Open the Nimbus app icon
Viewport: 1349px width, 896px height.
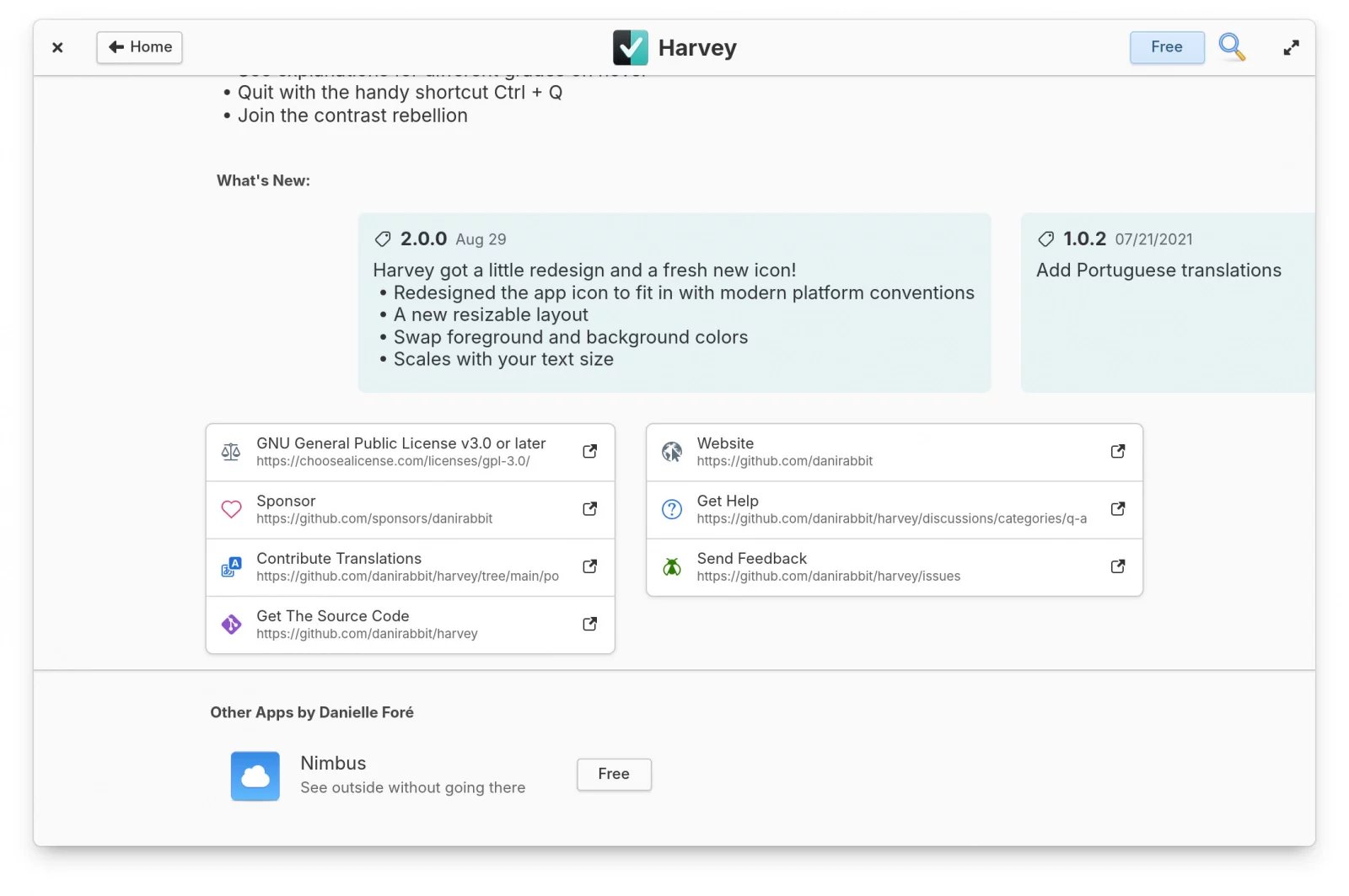click(255, 776)
